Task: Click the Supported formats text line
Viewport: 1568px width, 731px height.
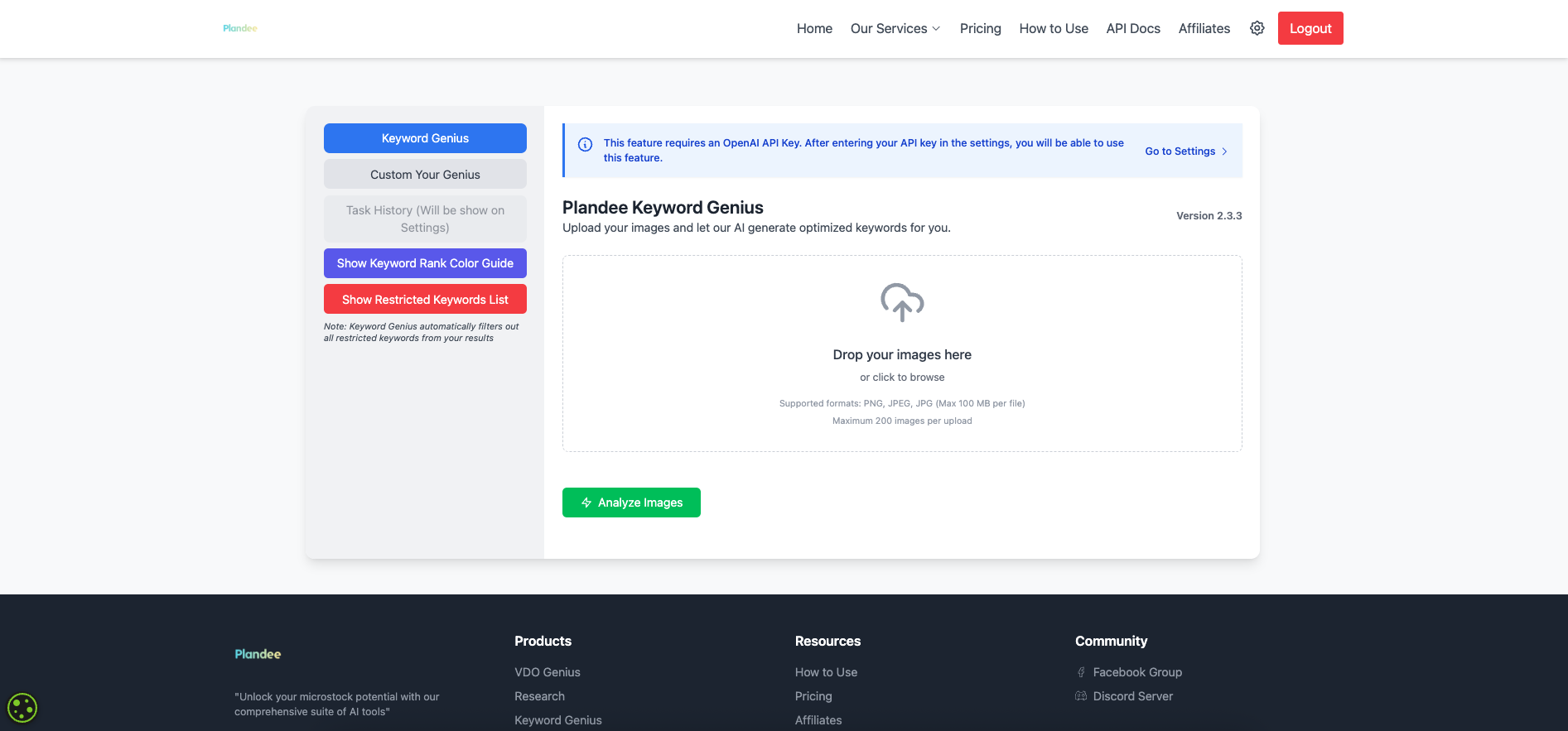Action: 902,404
